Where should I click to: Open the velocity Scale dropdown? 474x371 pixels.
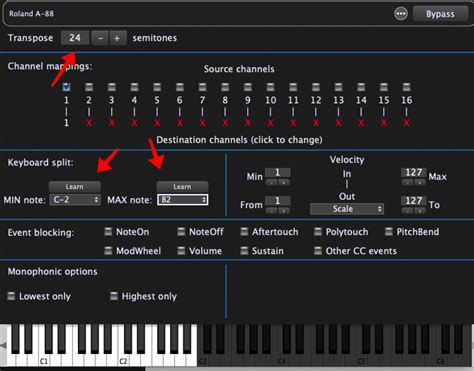click(347, 209)
